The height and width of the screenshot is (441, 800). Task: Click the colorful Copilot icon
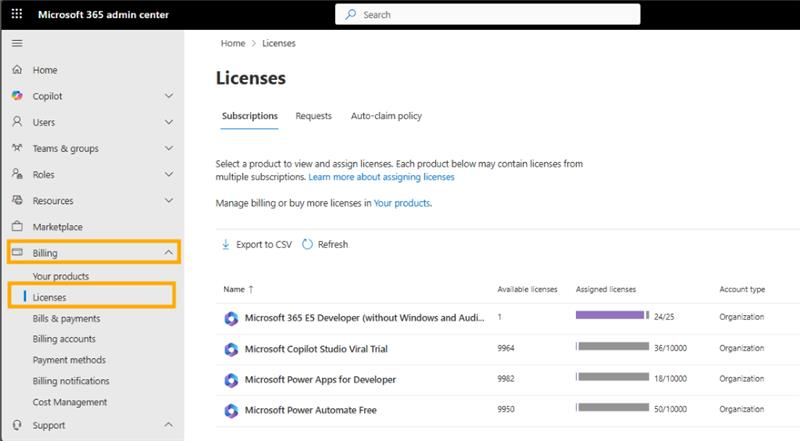(x=17, y=95)
